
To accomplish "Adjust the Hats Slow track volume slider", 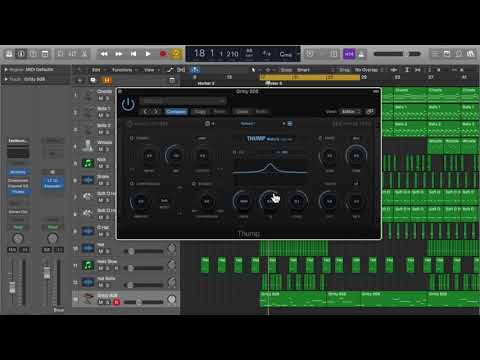I will tap(144, 268).
